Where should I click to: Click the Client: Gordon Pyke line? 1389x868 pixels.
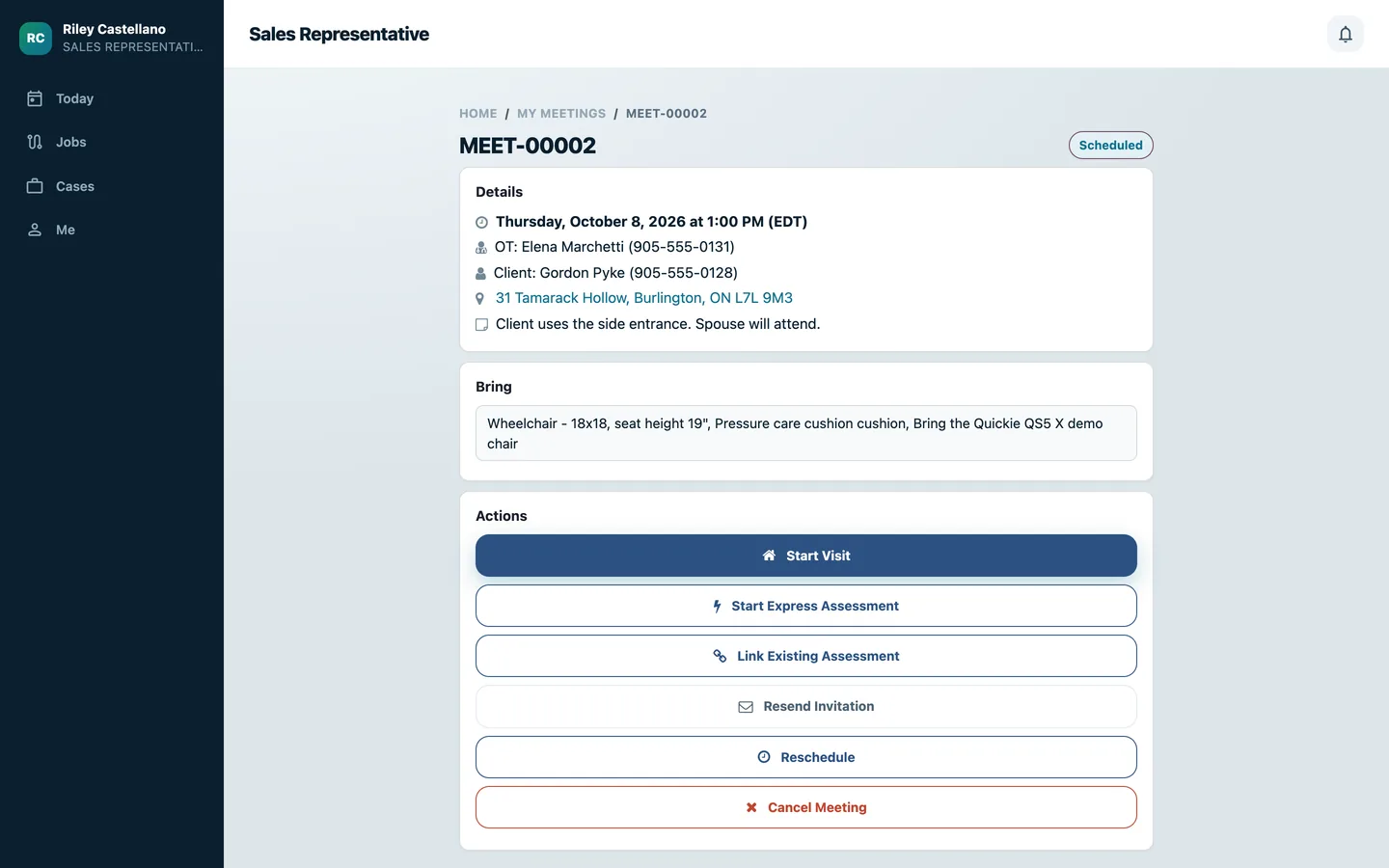tap(615, 273)
